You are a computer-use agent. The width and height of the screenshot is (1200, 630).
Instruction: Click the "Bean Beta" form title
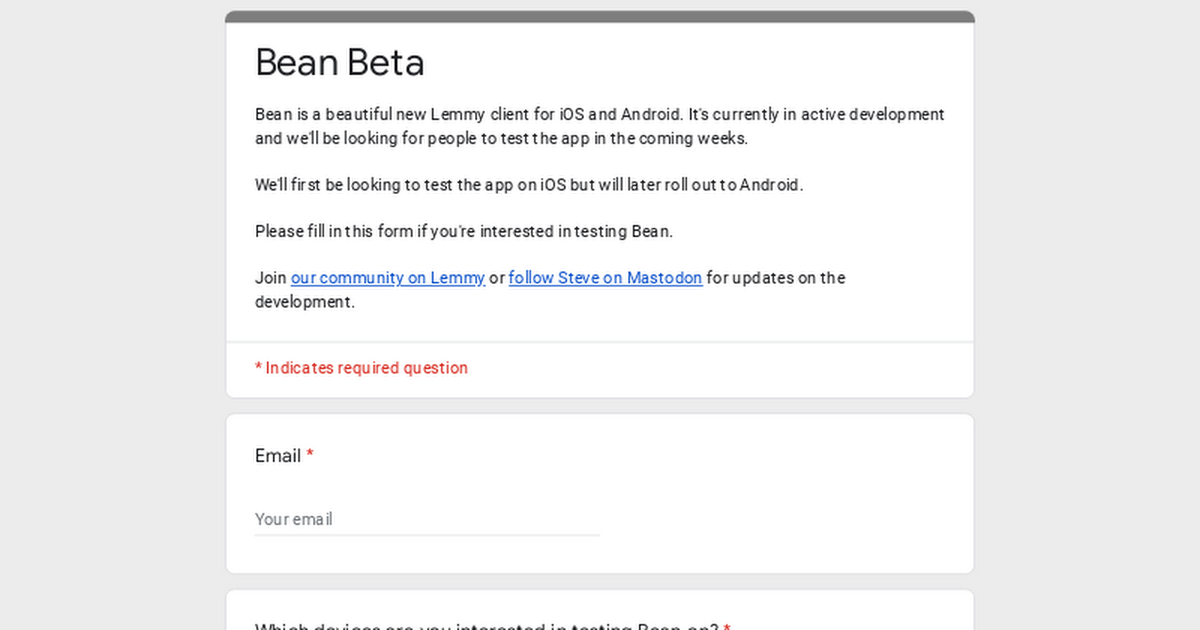click(340, 62)
